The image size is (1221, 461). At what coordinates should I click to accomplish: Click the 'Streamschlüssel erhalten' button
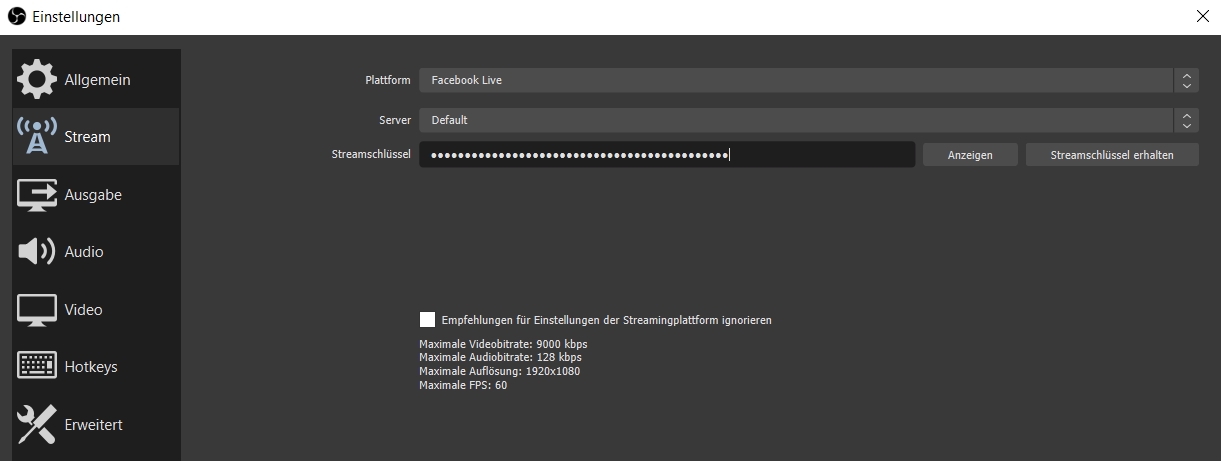coord(1112,155)
